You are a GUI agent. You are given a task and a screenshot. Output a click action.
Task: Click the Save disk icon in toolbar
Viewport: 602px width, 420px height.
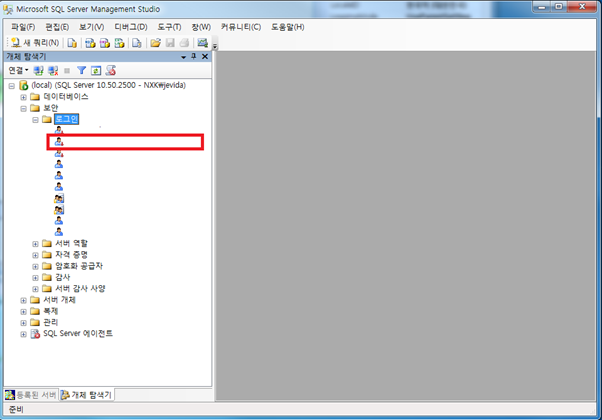[170, 43]
